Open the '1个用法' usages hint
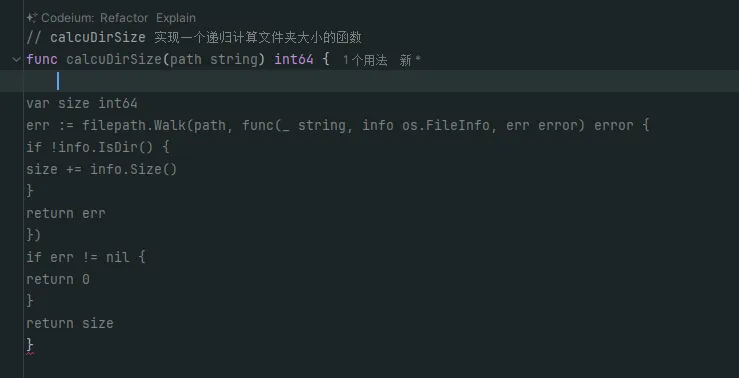 pos(365,60)
